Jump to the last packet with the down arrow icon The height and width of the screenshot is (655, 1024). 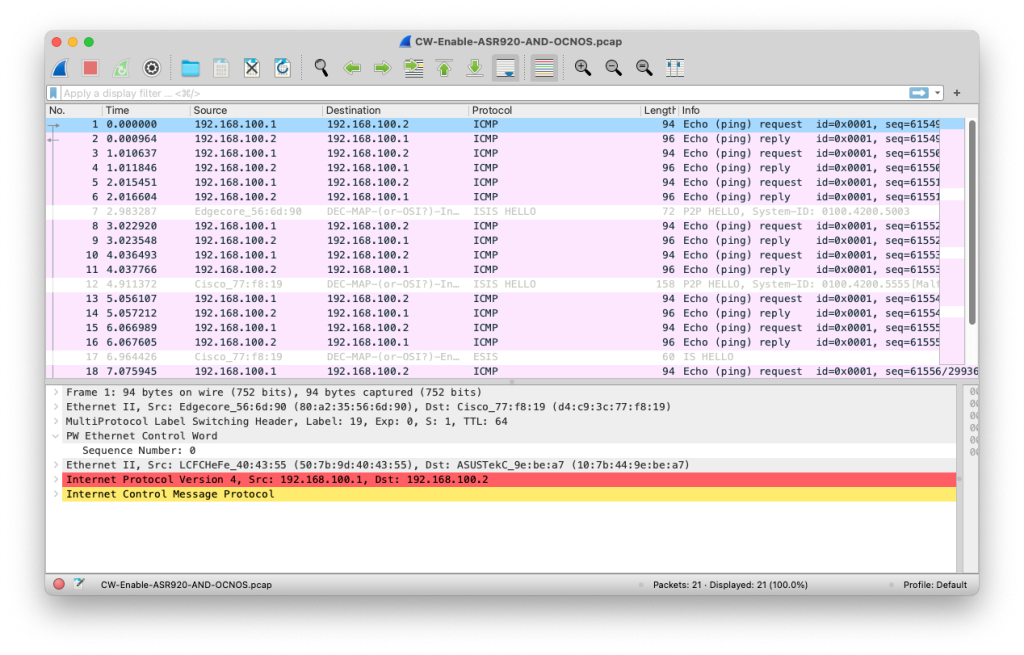click(x=472, y=68)
